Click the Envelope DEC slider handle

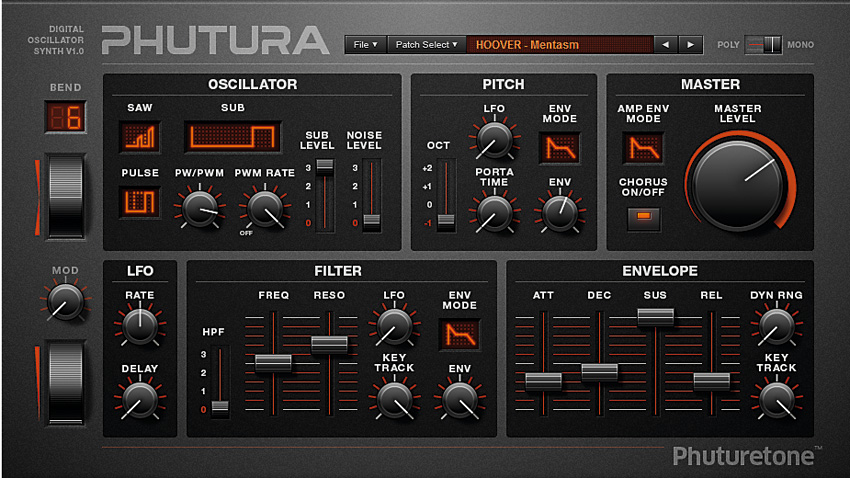pos(600,372)
